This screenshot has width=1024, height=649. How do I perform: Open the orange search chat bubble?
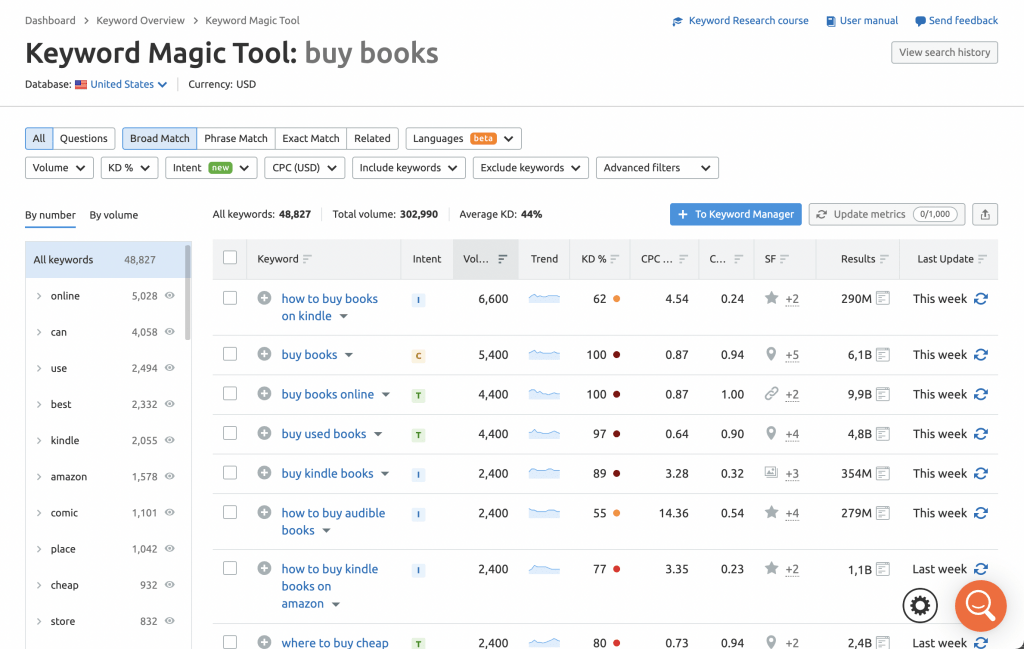coord(979,605)
